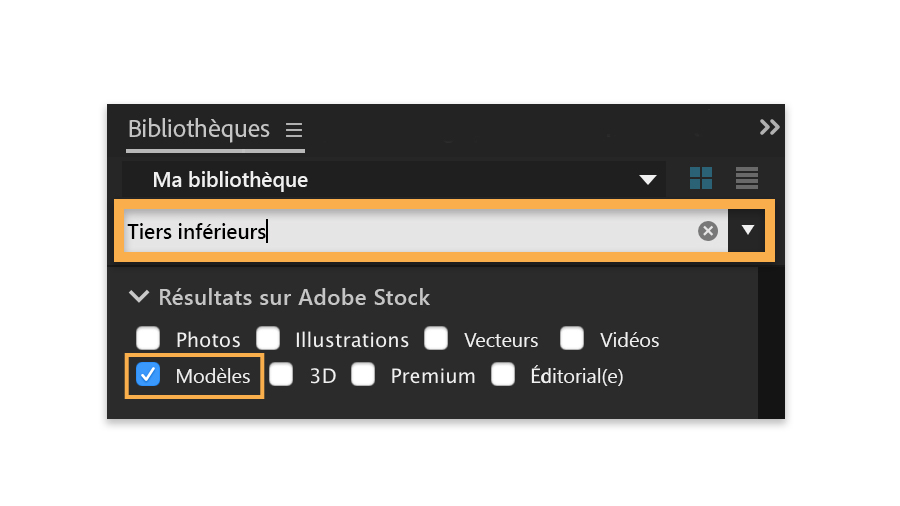900x506 pixels.
Task: Enable the 3D checkbox
Action: click(x=282, y=375)
